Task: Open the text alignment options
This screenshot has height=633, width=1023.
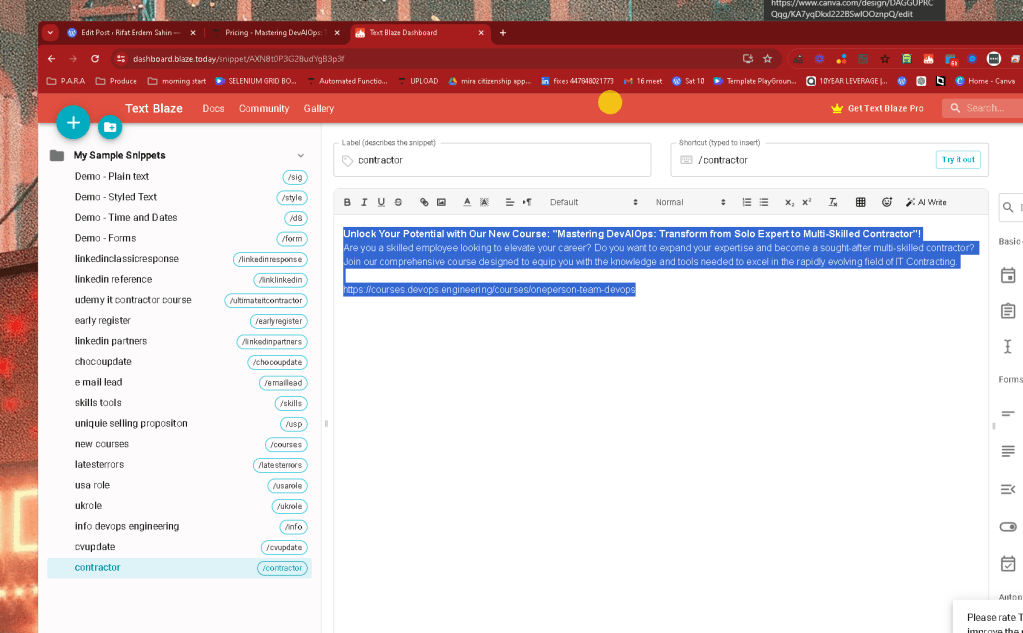Action: (x=510, y=202)
